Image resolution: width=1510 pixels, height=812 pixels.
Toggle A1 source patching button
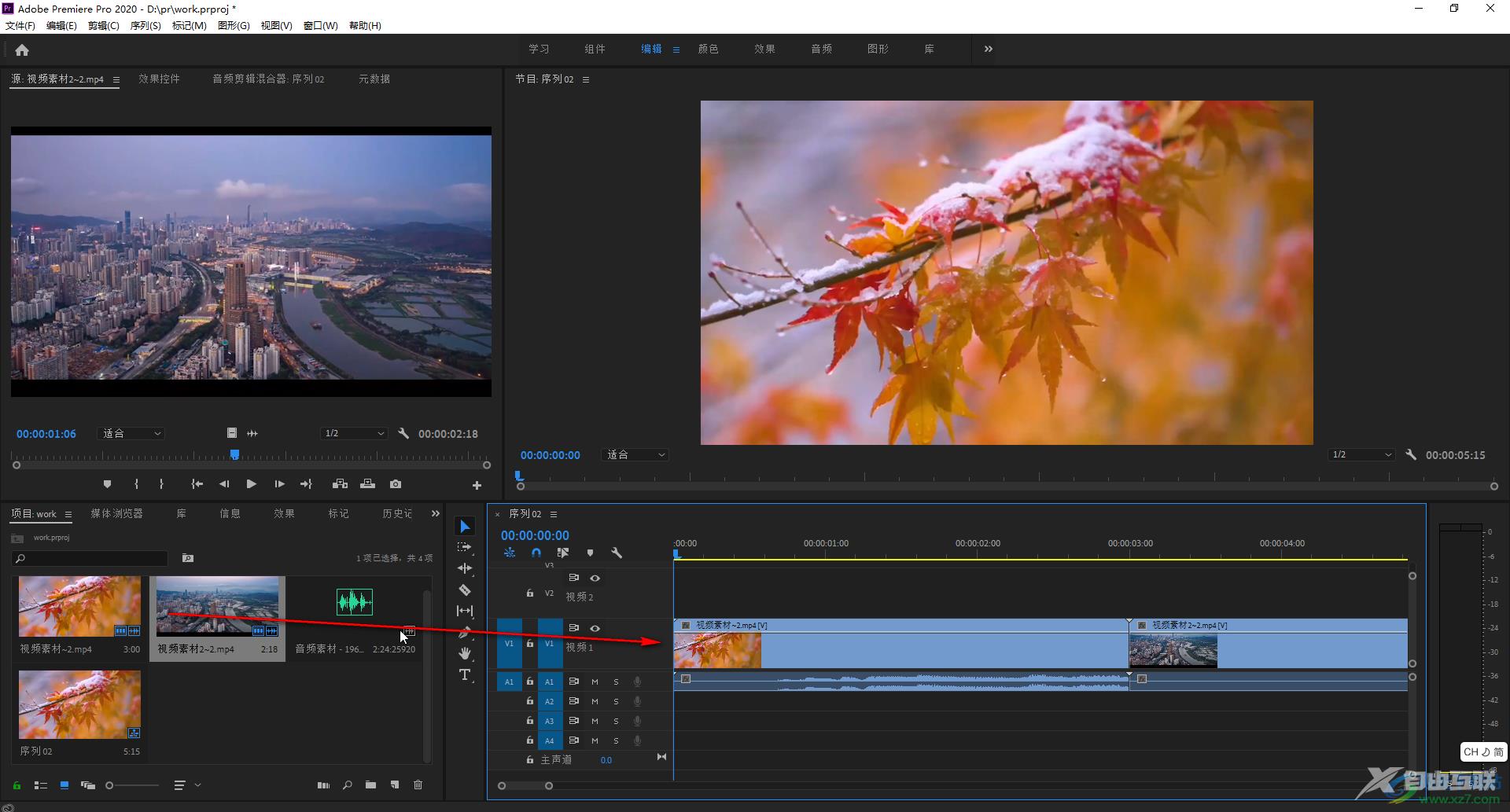(509, 682)
